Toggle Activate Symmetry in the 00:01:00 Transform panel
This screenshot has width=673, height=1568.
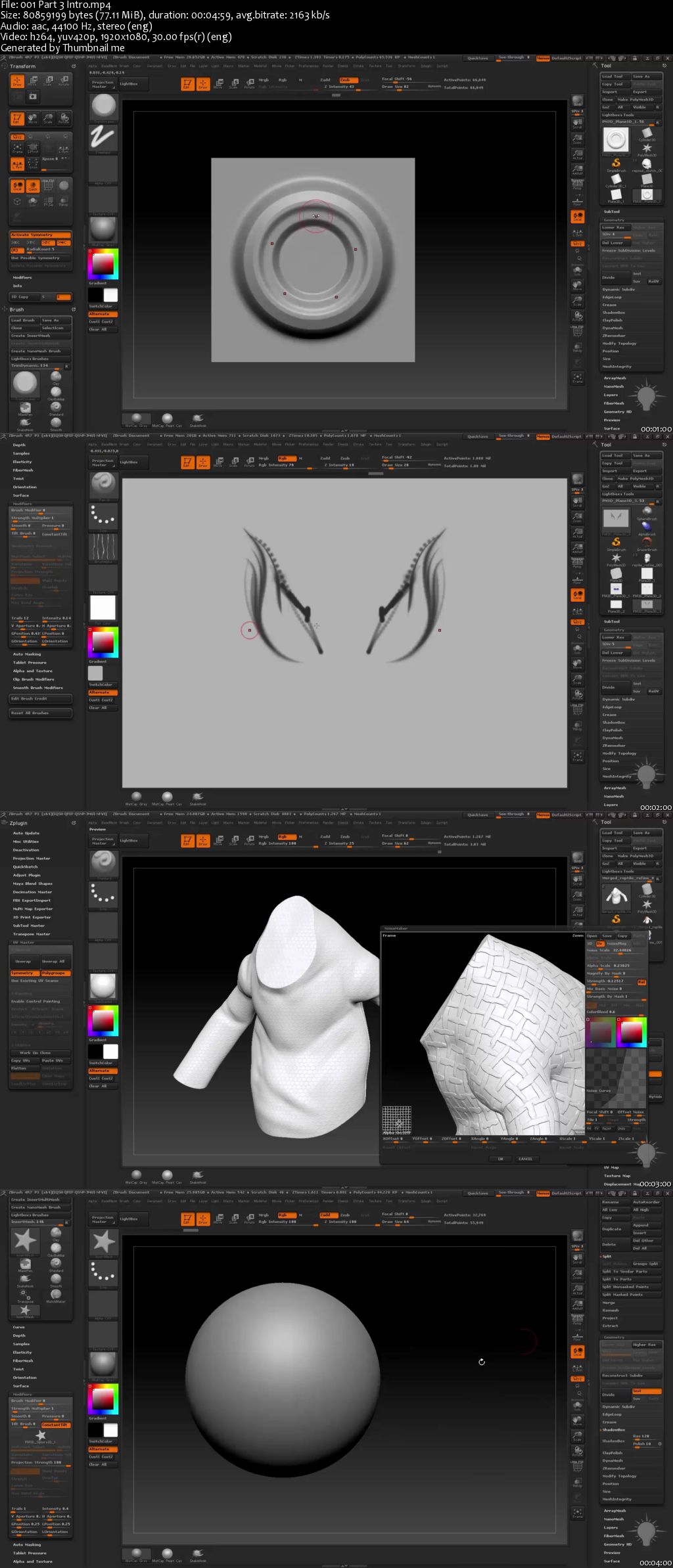point(40,235)
